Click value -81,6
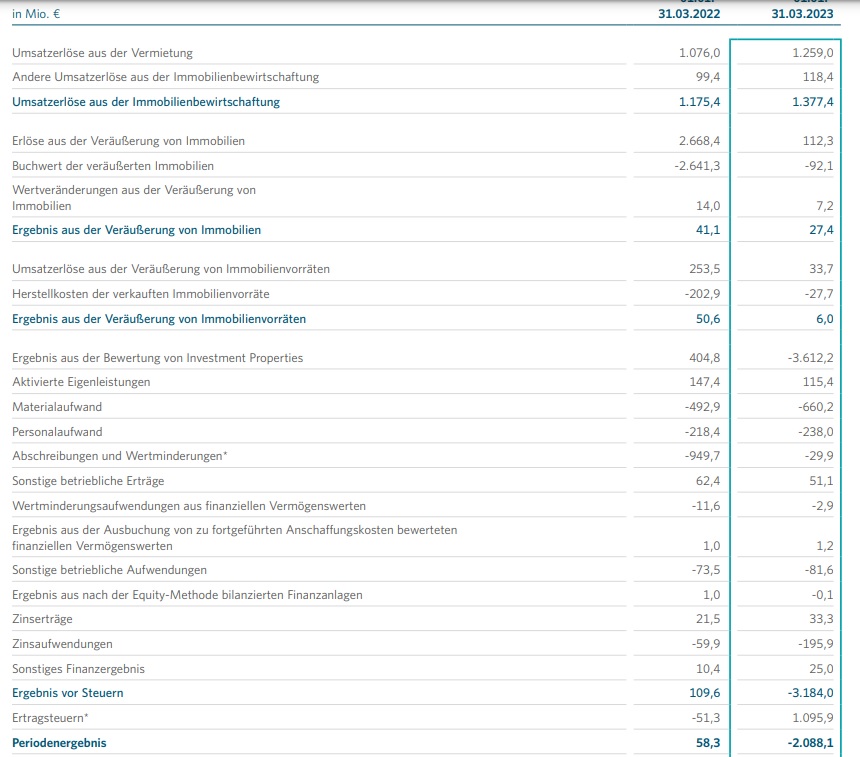Image resolution: width=860 pixels, height=757 pixels. click(x=819, y=570)
